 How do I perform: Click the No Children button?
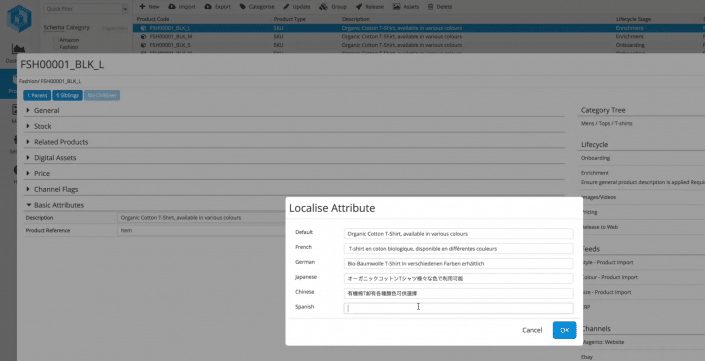tap(102, 95)
